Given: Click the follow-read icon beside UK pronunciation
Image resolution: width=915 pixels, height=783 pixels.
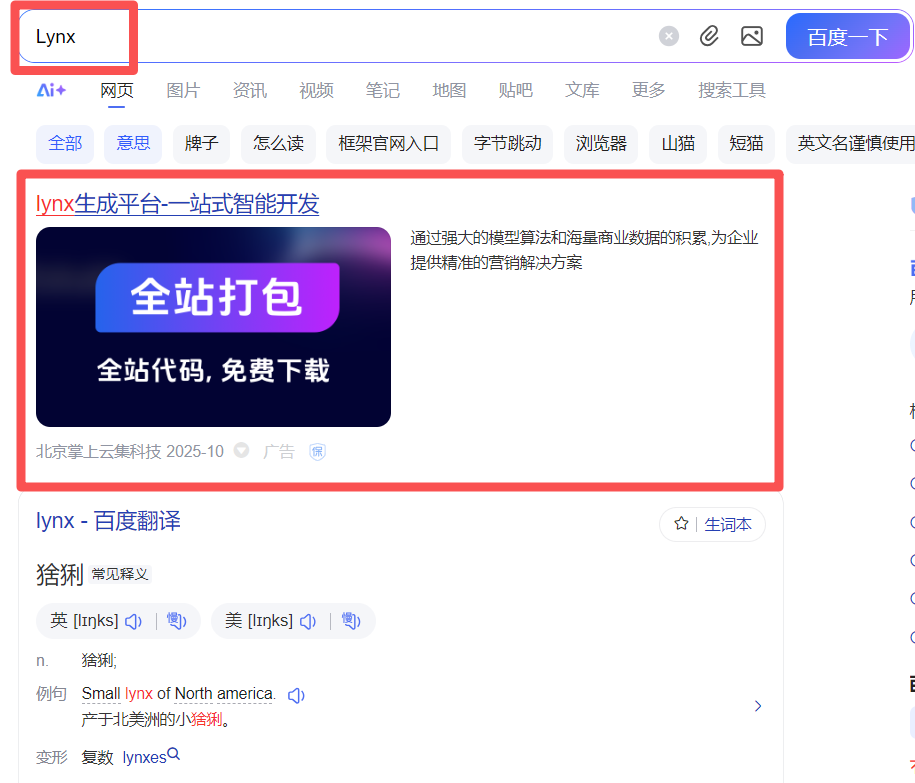Looking at the screenshot, I should 177,621.
